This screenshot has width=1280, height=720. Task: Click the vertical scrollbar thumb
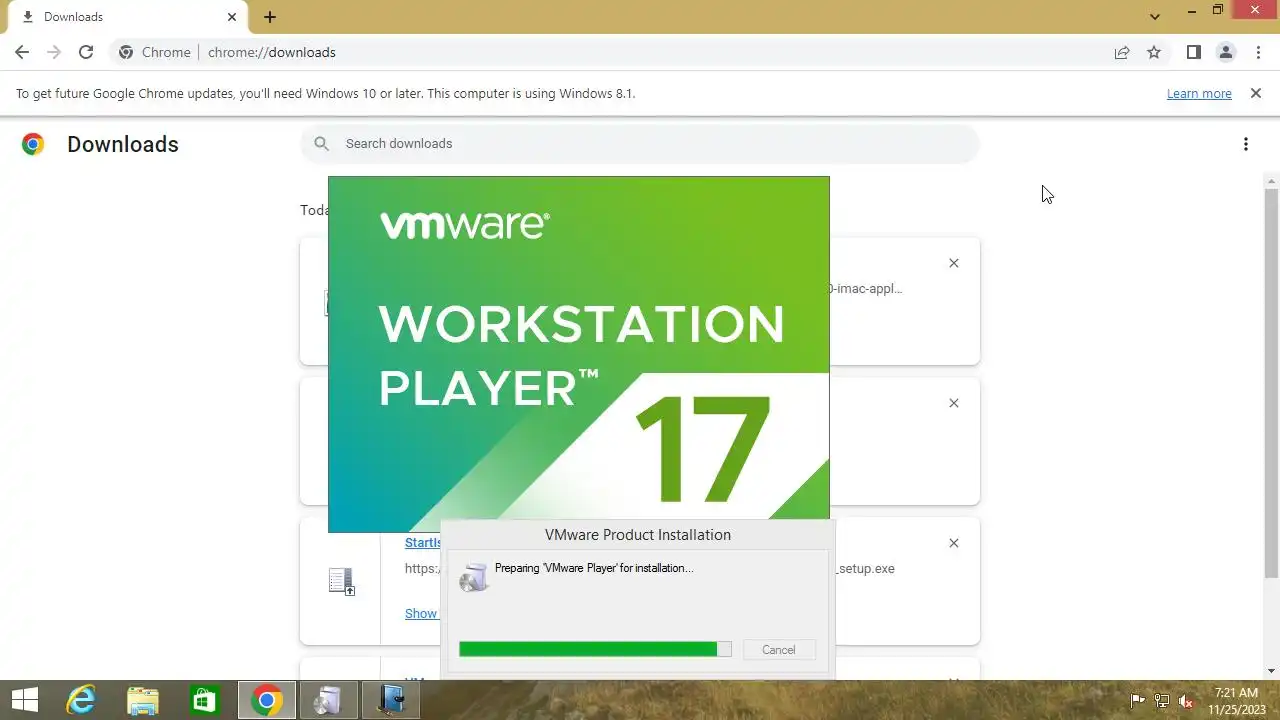1272,385
